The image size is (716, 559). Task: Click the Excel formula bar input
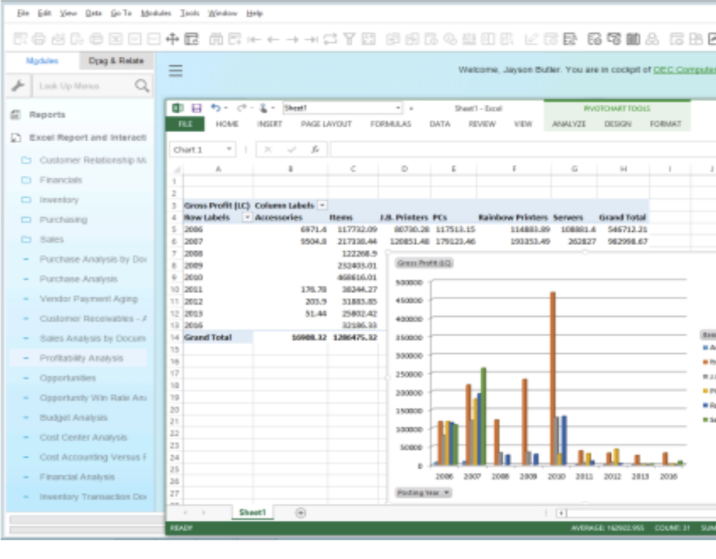523,149
